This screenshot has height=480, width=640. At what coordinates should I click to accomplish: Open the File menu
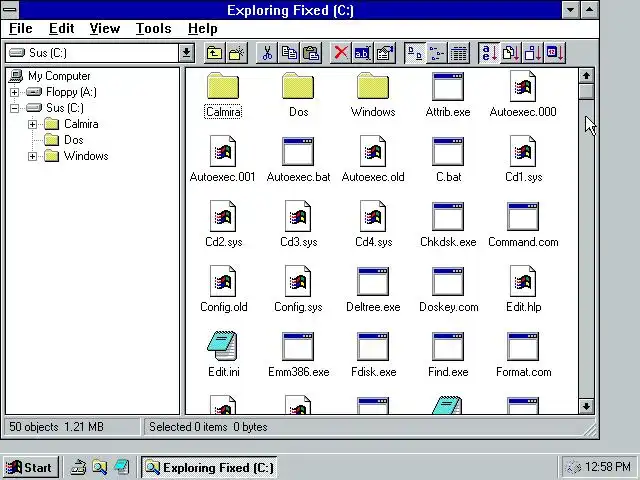(20, 29)
